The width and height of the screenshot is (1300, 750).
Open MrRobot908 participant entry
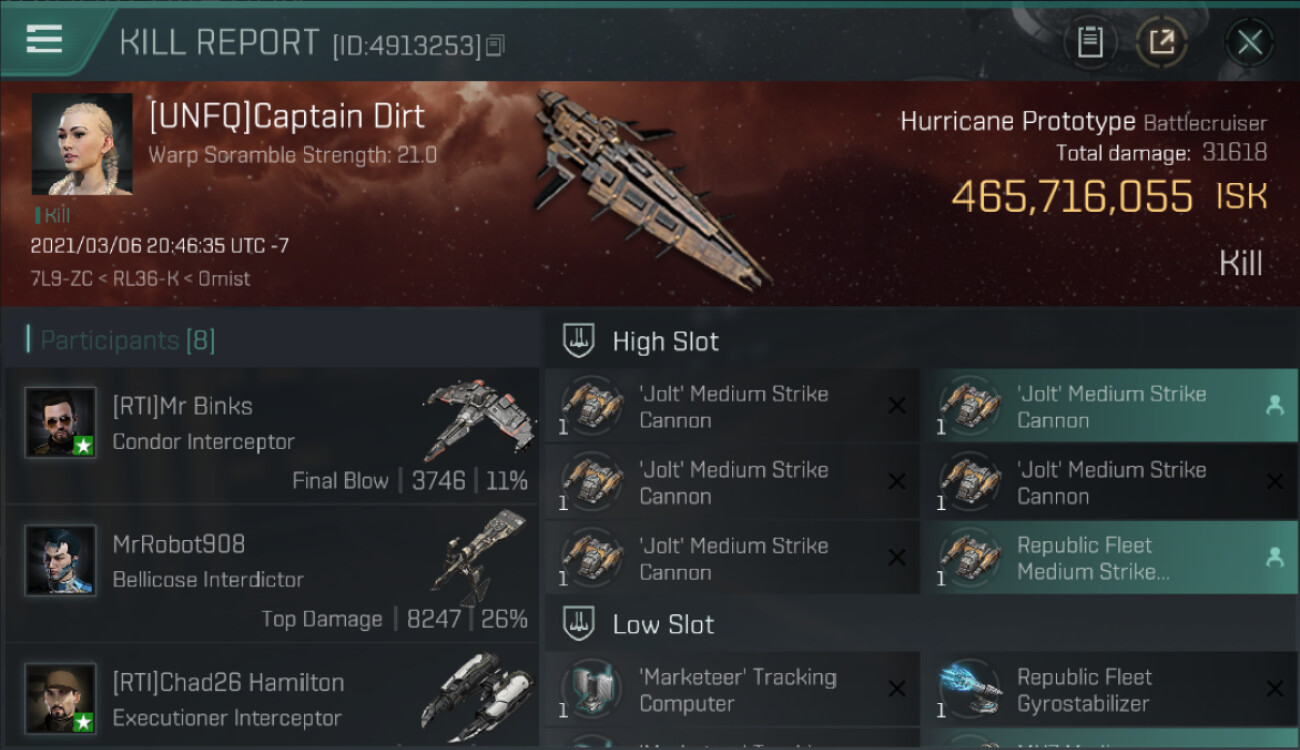(272, 573)
